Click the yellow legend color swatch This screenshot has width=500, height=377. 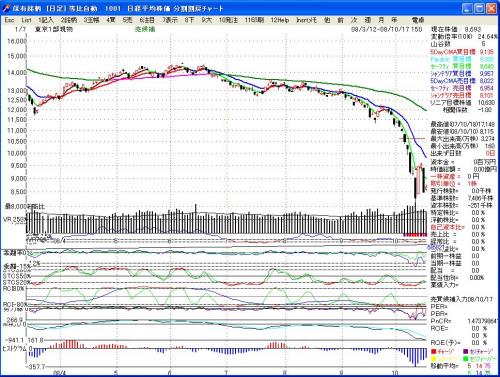coord(434,359)
